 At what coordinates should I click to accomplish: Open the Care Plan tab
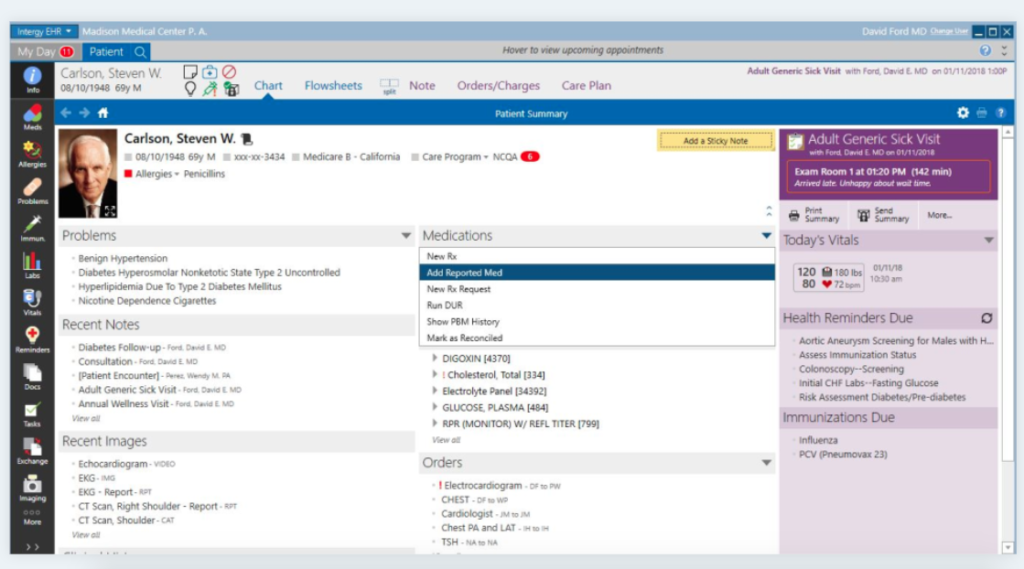coord(586,86)
